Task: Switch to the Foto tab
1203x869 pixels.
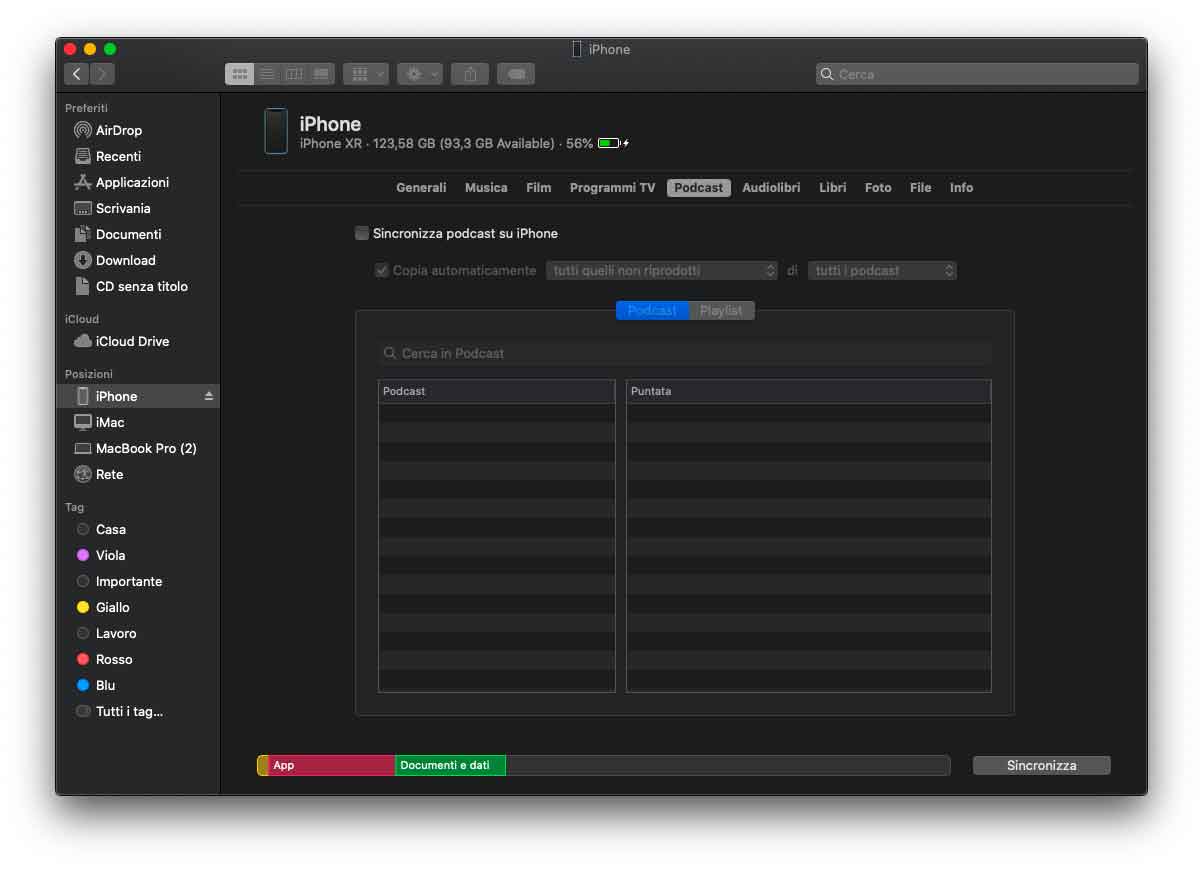Action: point(878,188)
